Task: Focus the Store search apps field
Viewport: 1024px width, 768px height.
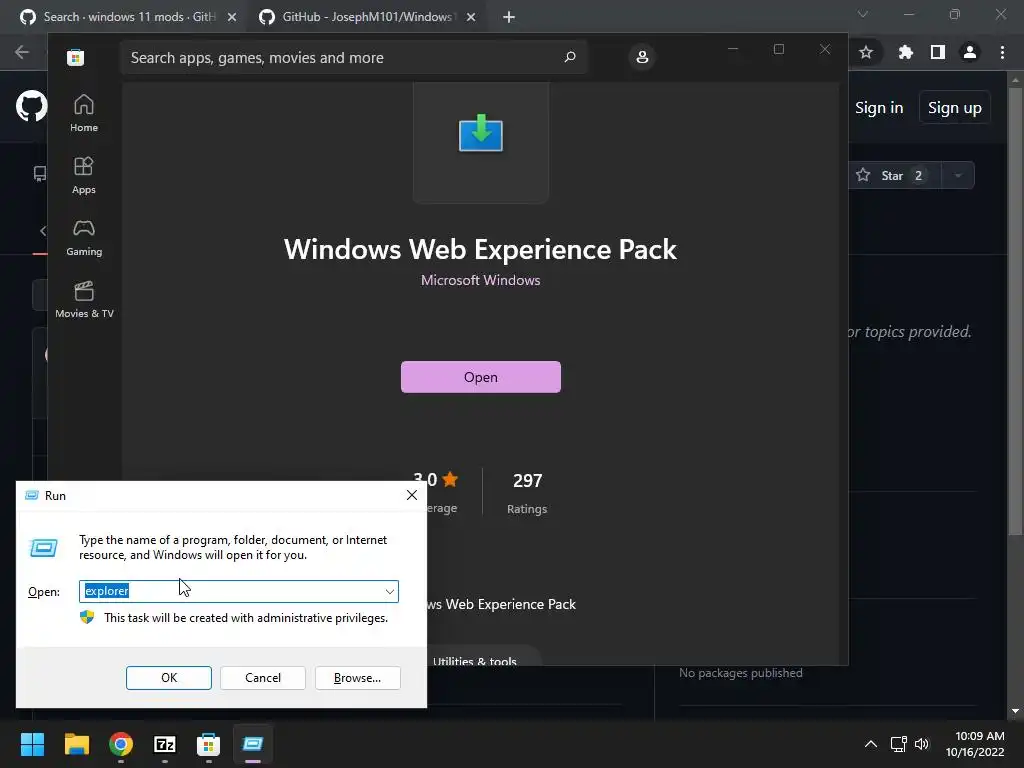Action: click(353, 57)
